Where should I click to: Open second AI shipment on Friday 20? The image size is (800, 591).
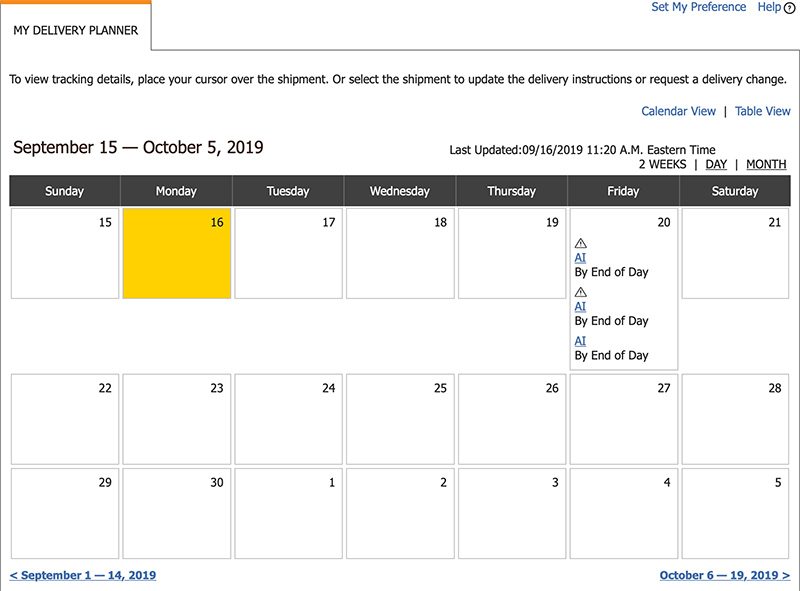pos(580,306)
